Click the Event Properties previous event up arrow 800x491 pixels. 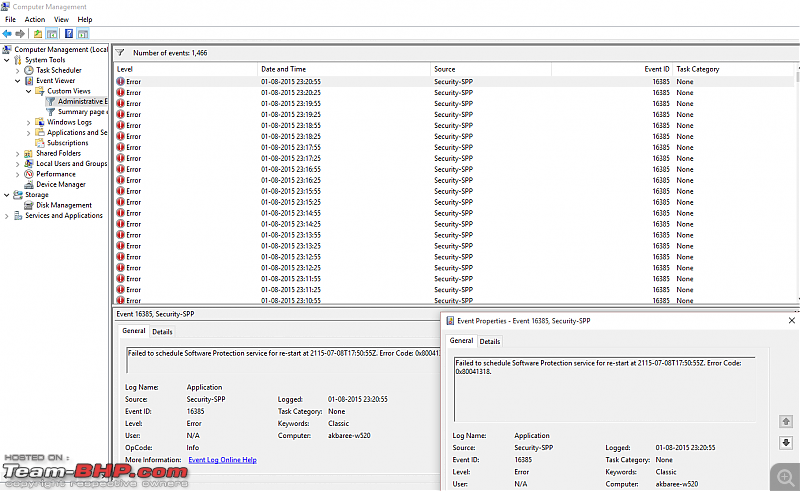coord(786,422)
